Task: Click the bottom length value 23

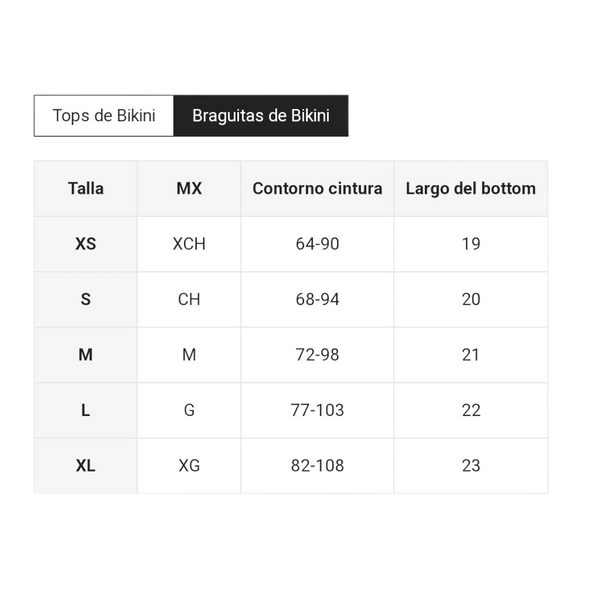Action: coord(471,466)
